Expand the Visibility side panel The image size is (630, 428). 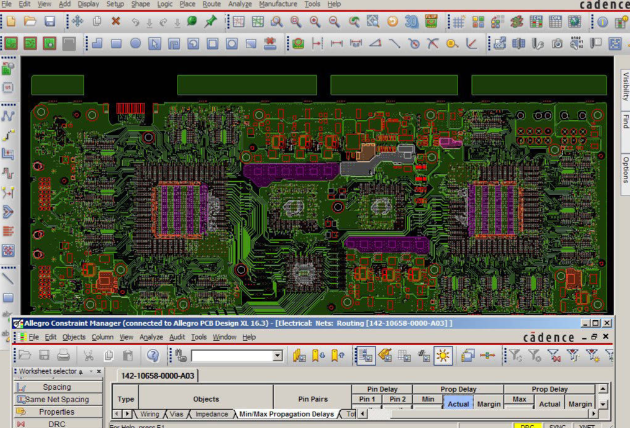[x=624, y=83]
